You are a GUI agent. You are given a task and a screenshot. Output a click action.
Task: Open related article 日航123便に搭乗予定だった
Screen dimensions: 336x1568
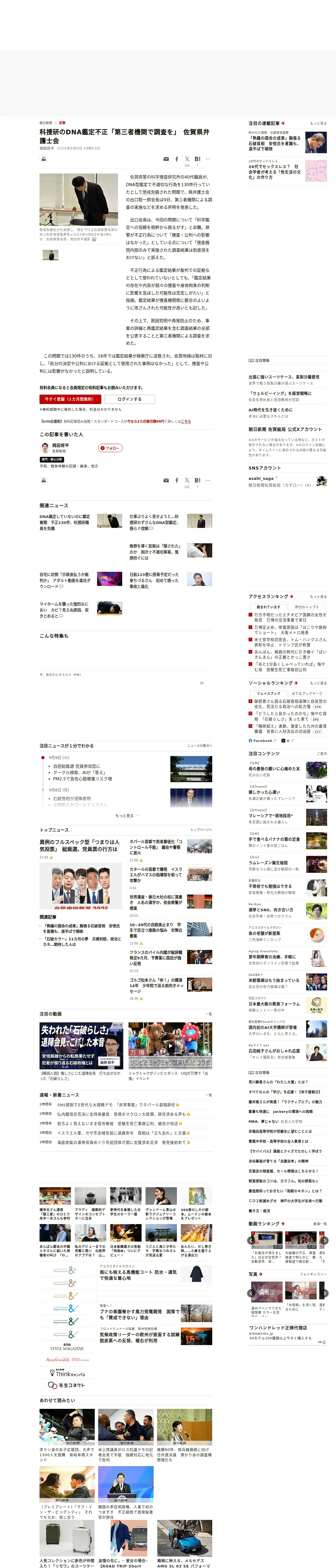coord(154,580)
